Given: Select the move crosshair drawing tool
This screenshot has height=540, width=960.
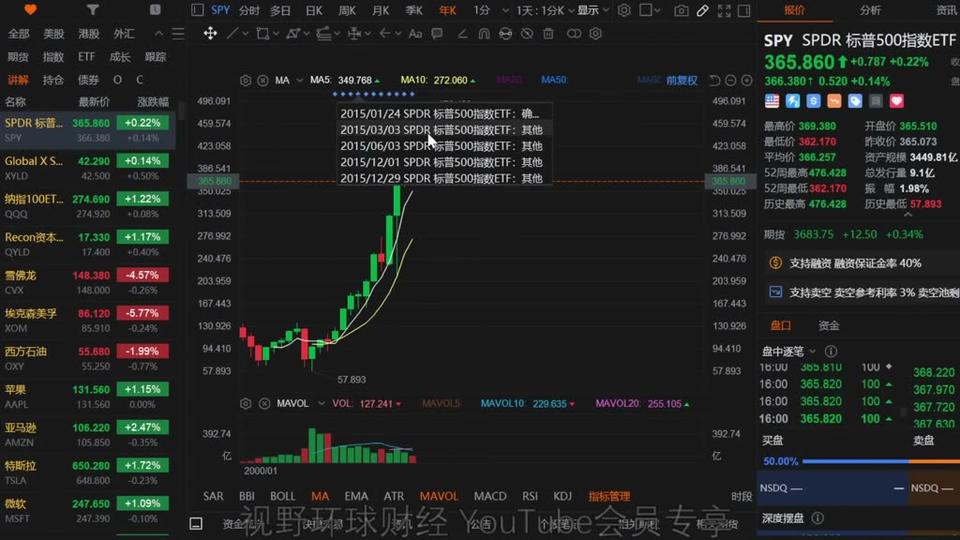Looking at the screenshot, I should pos(210,33).
